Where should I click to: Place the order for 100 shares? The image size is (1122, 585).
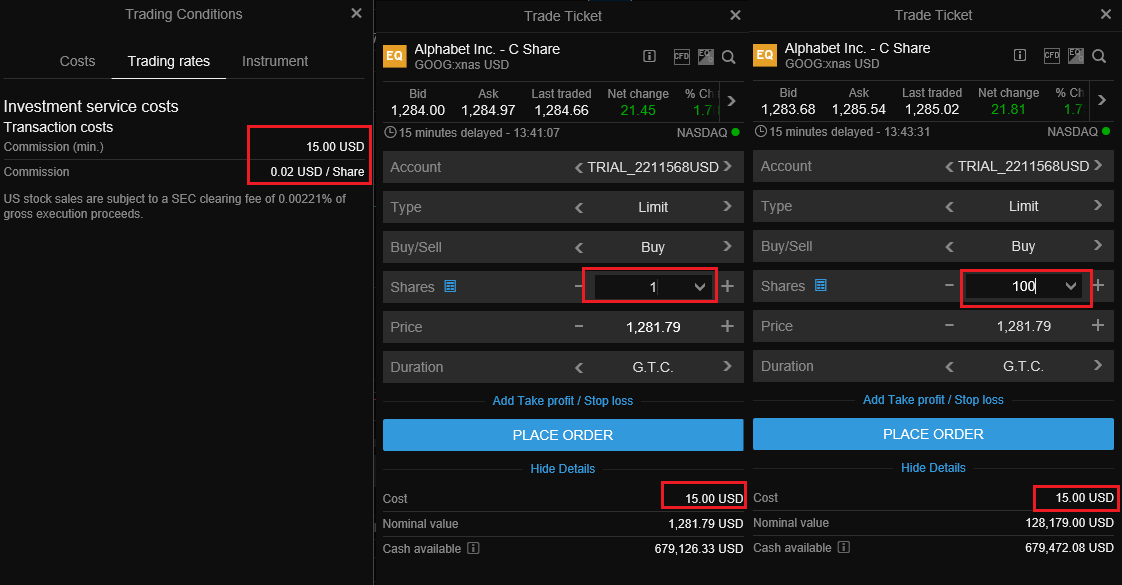pos(933,434)
